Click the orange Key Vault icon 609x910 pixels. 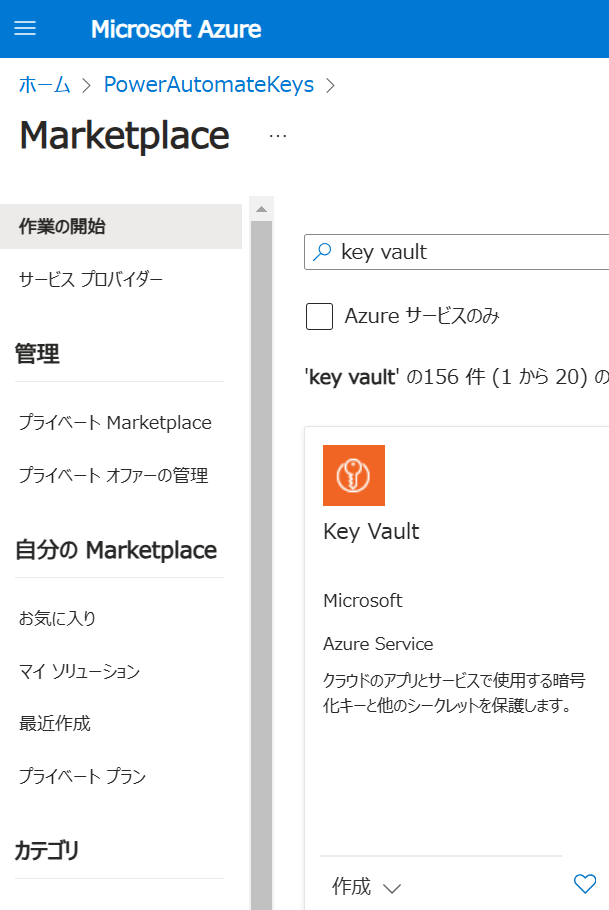tap(354, 475)
